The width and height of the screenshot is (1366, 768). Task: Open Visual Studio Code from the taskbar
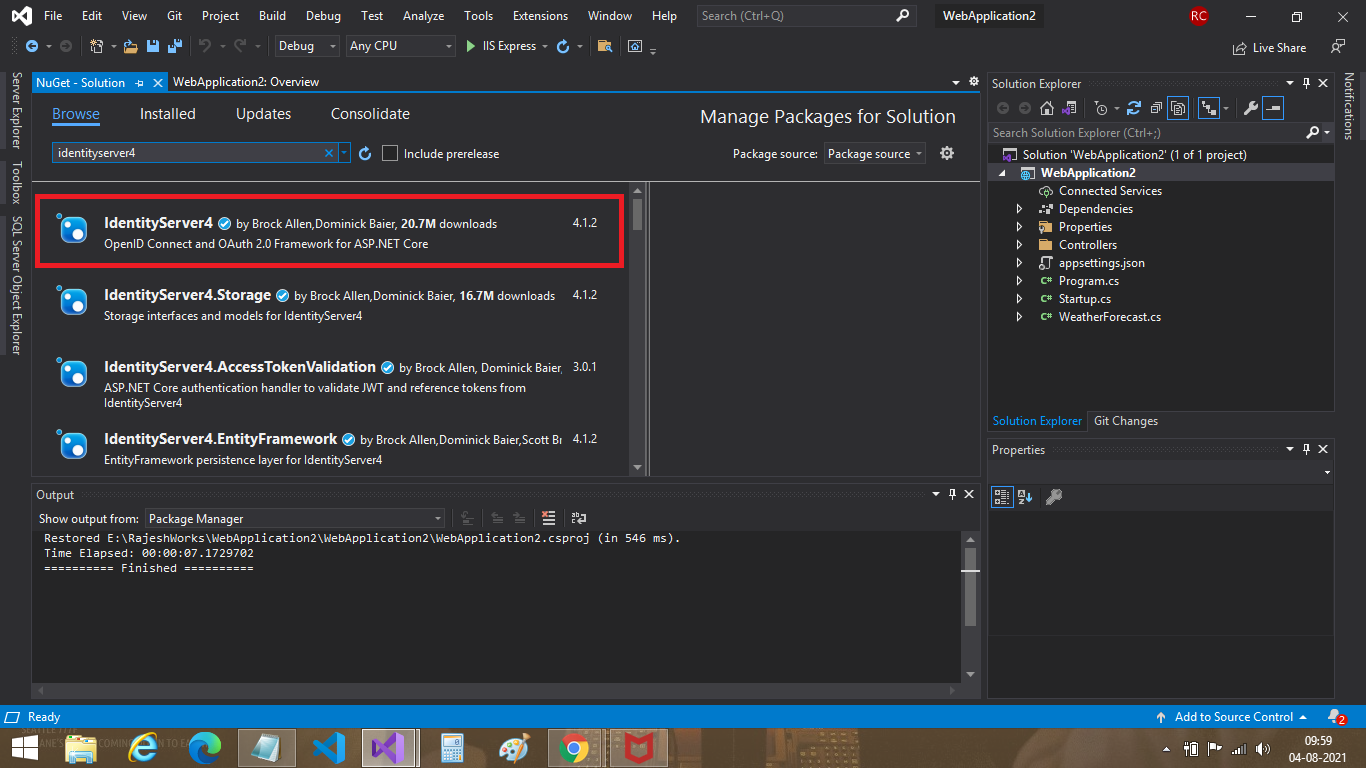pos(328,748)
